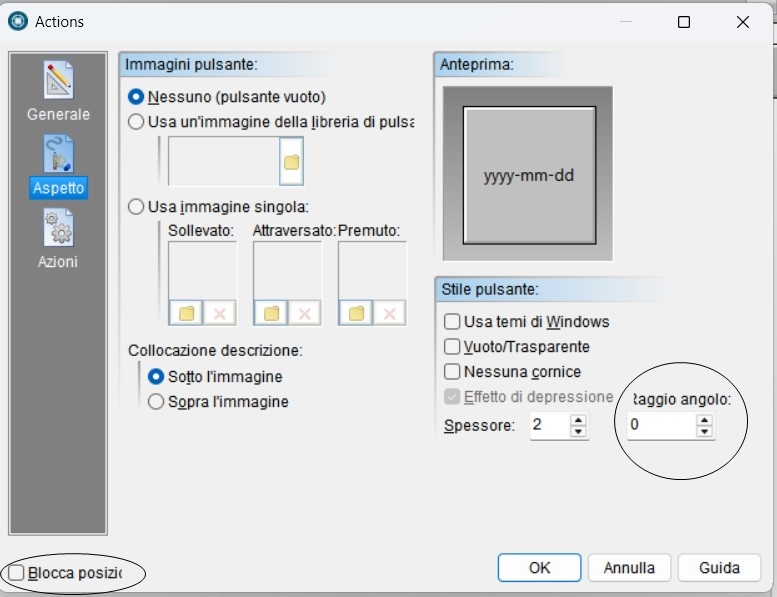Click the Actions dialog app icon
This screenshot has width=777, height=597.
coord(18,21)
